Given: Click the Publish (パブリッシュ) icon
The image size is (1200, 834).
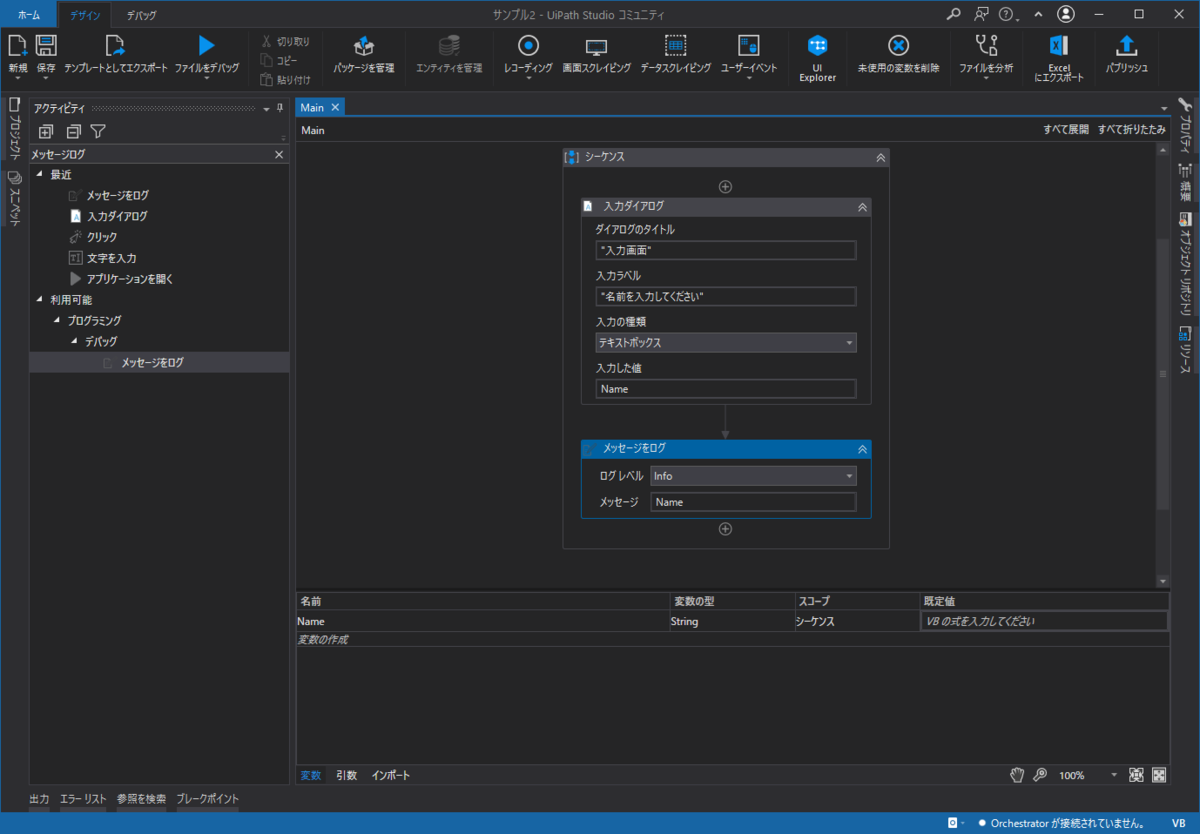Looking at the screenshot, I should pos(1126,46).
